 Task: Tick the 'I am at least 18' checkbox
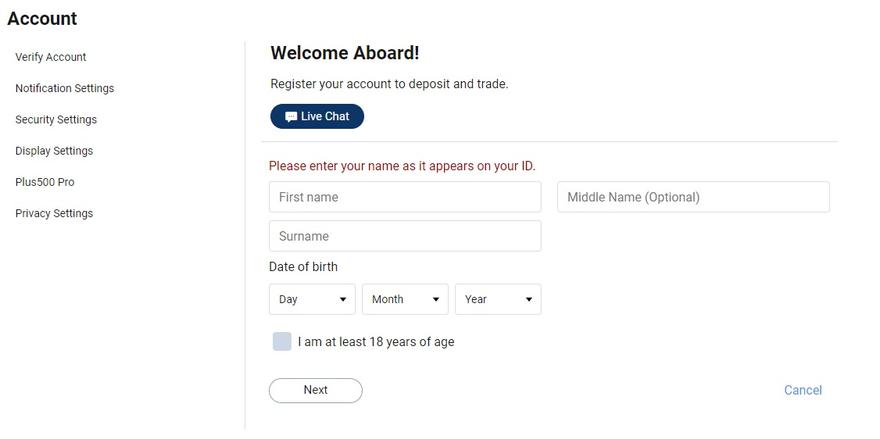point(282,341)
